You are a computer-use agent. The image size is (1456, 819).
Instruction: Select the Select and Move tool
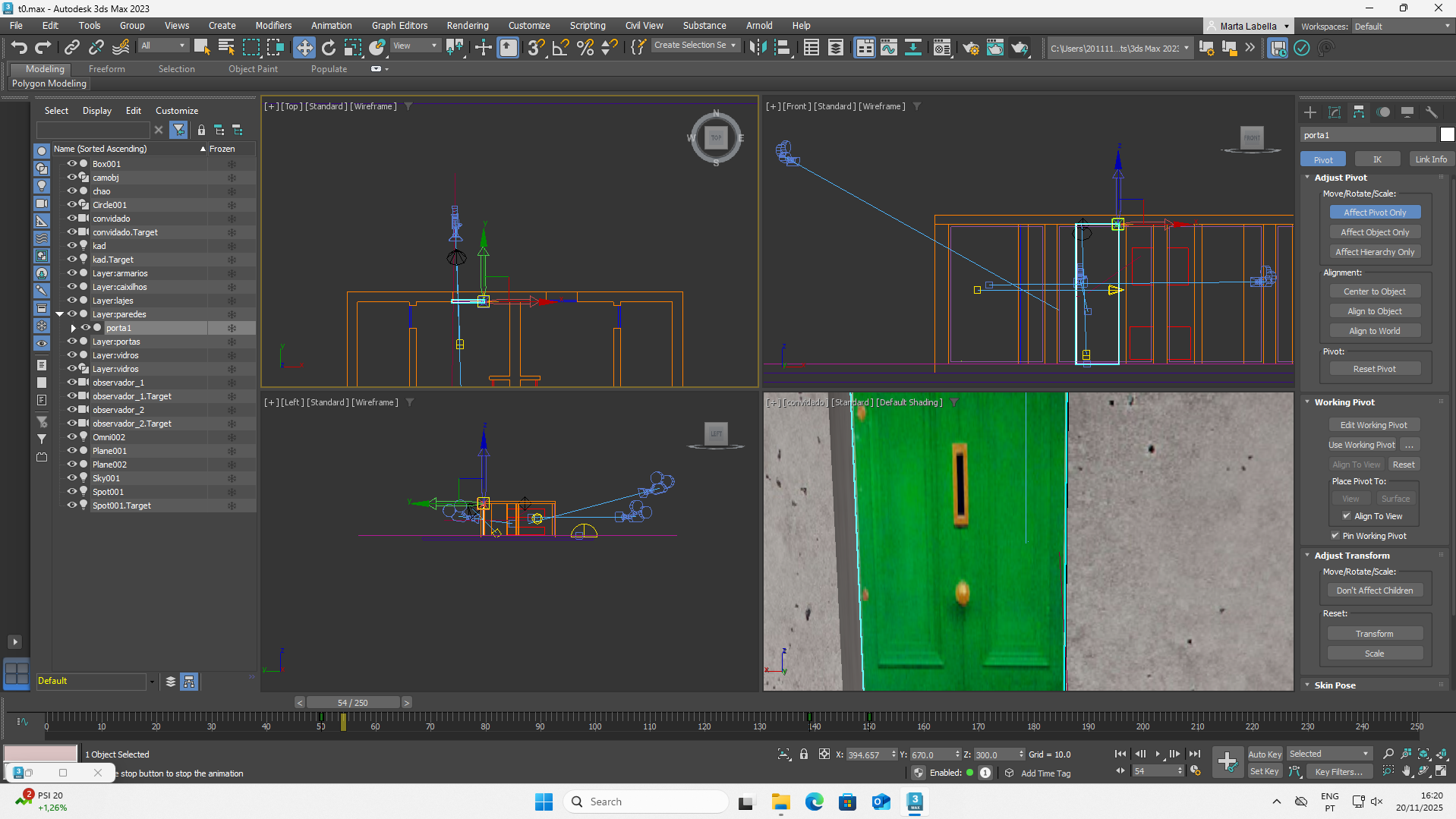[x=304, y=48]
